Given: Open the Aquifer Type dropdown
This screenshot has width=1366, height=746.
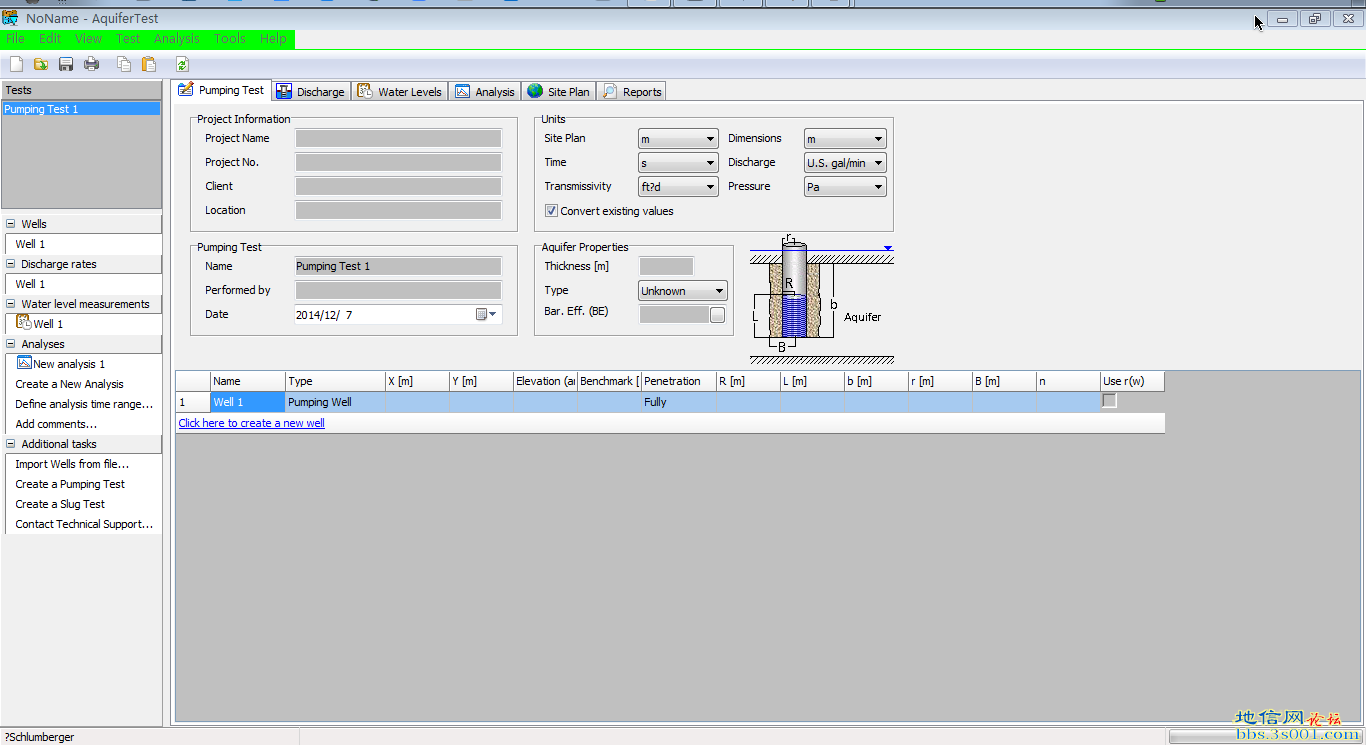Looking at the screenshot, I should pyautogui.click(x=683, y=291).
